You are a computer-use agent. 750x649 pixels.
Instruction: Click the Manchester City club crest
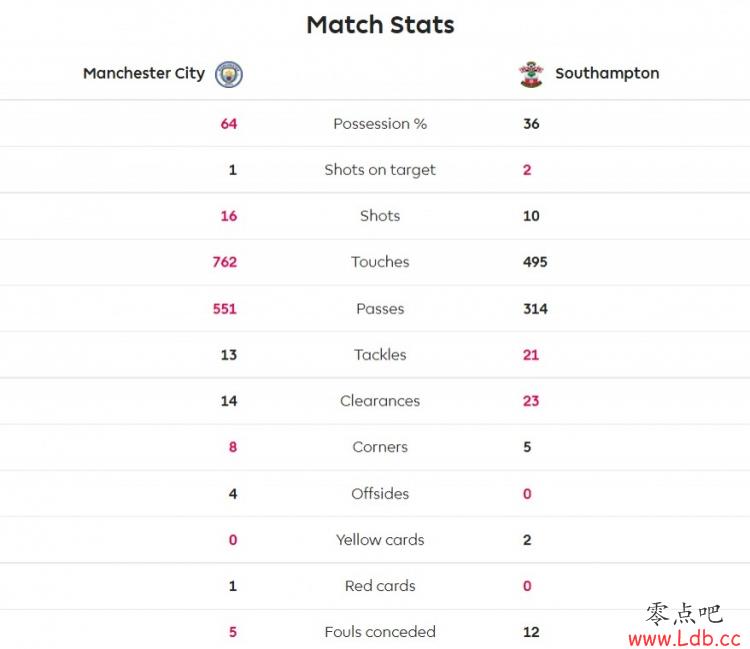pyautogui.click(x=229, y=74)
